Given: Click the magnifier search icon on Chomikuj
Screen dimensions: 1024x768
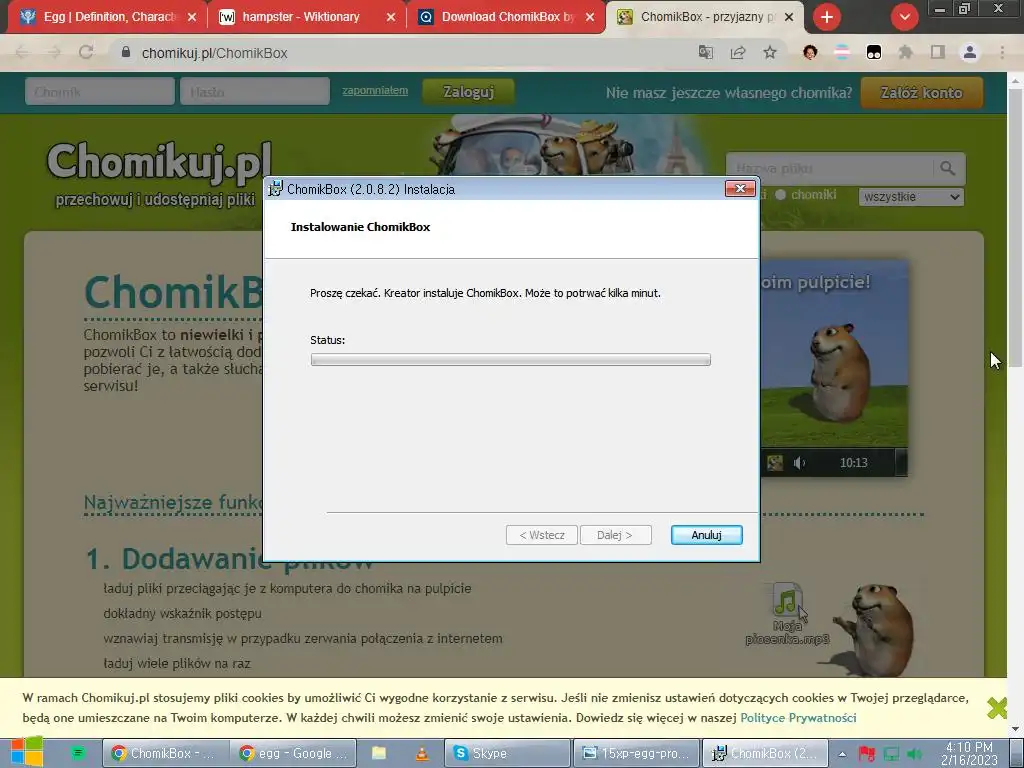Looking at the screenshot, I should coord(948,168).
